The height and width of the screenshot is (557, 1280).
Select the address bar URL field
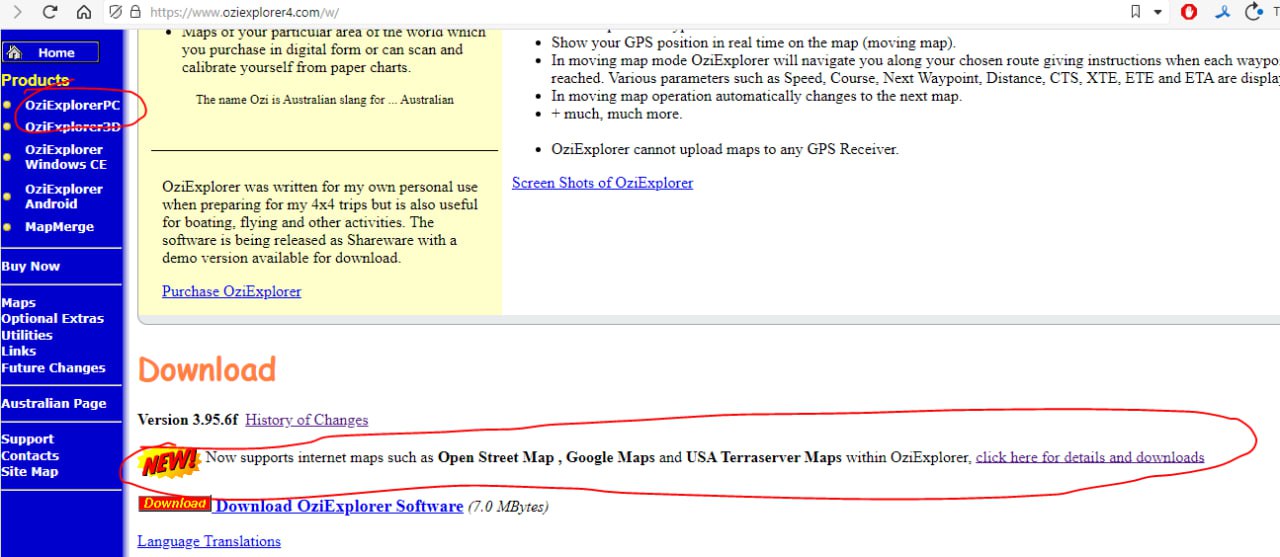[x=630, y=12]
